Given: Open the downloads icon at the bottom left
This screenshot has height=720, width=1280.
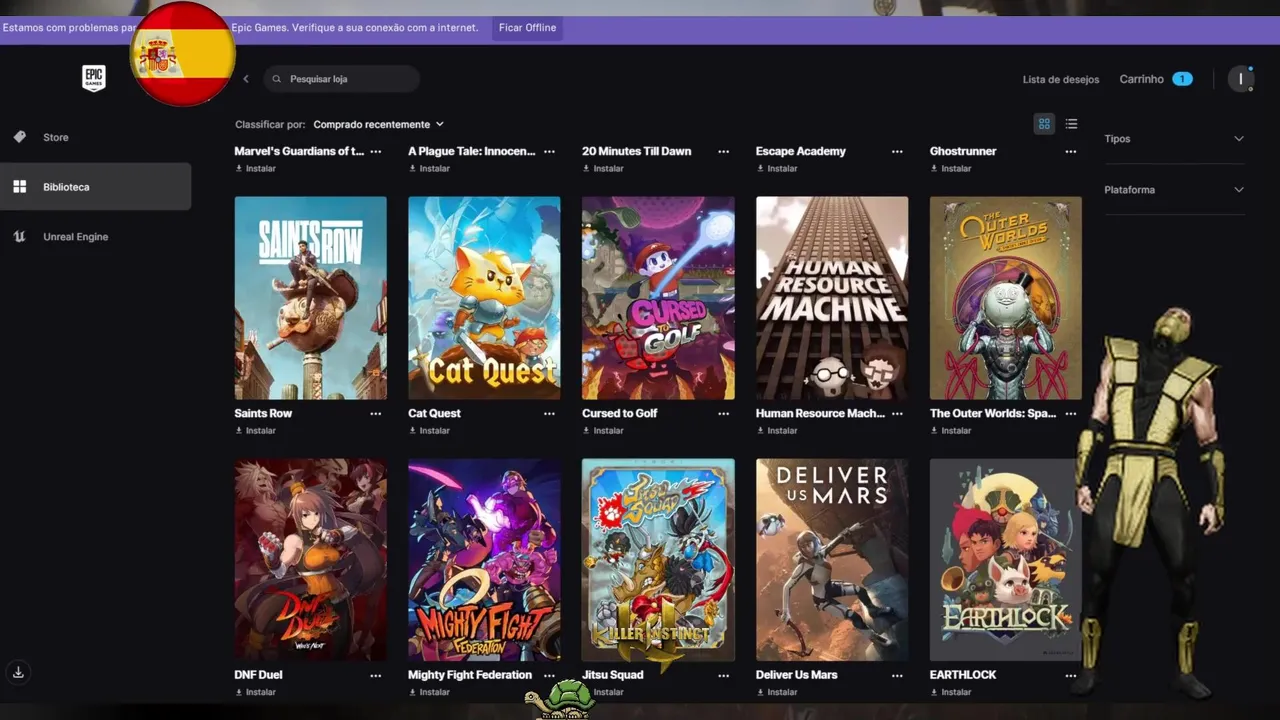Looking at the screenshot, I should [18, 673].
